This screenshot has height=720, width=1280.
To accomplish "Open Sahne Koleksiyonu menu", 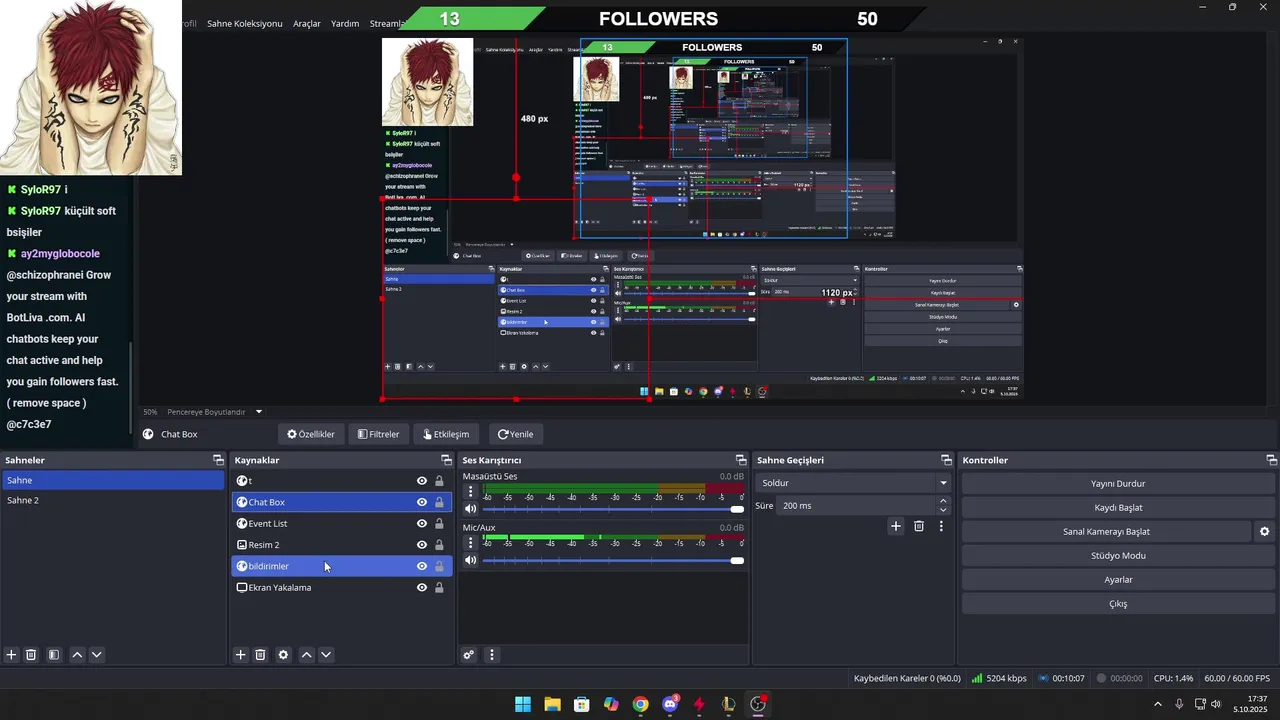I will coord(245,23).
